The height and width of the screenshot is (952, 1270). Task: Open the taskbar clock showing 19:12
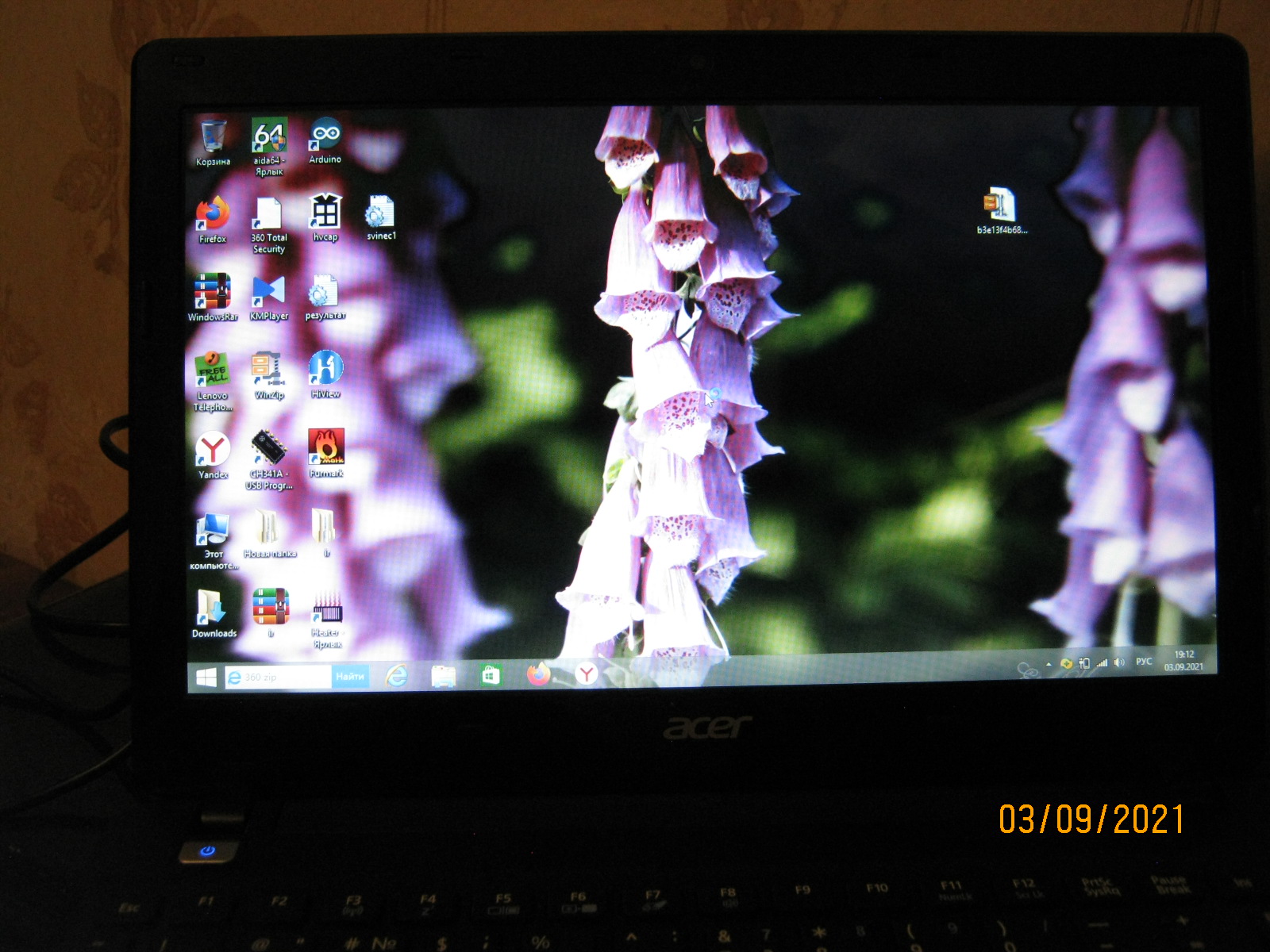[x=1184, y=660]
